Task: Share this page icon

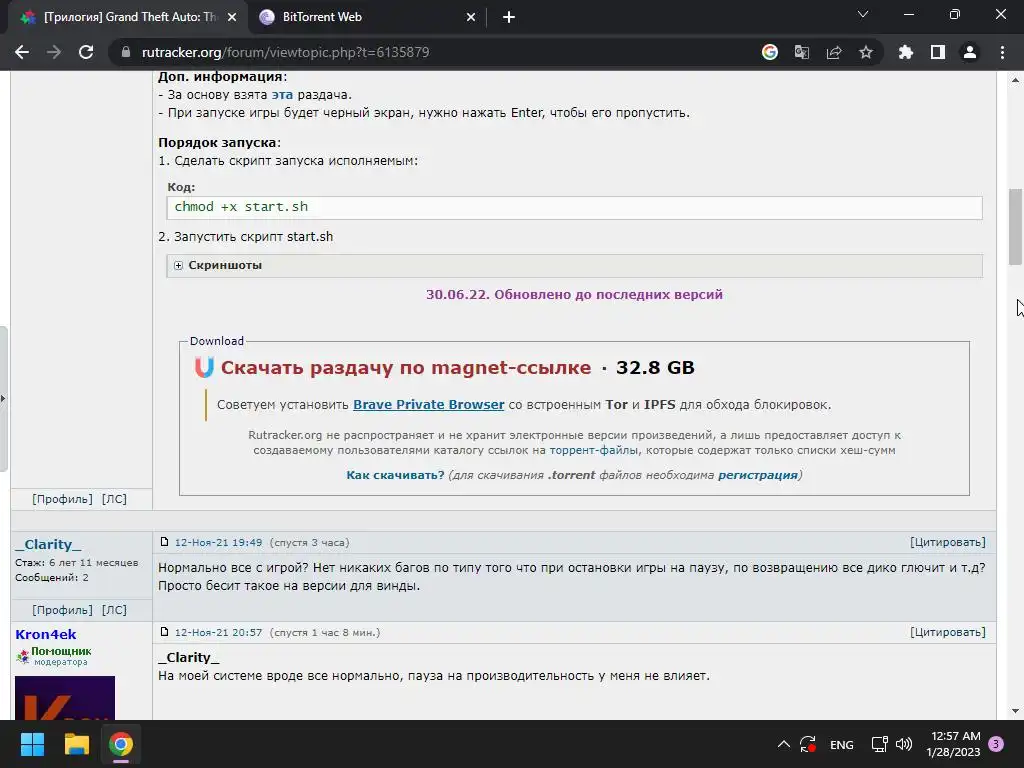Action: [834, 52]
